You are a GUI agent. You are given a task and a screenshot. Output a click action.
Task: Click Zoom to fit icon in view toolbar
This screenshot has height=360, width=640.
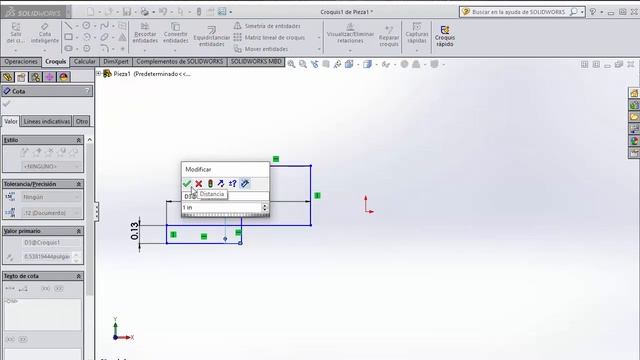(x=291, y=64)
